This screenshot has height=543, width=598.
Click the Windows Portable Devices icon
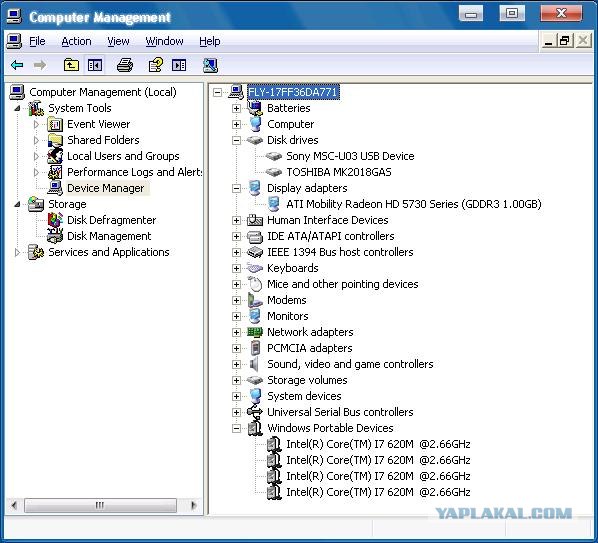(255, 428)
